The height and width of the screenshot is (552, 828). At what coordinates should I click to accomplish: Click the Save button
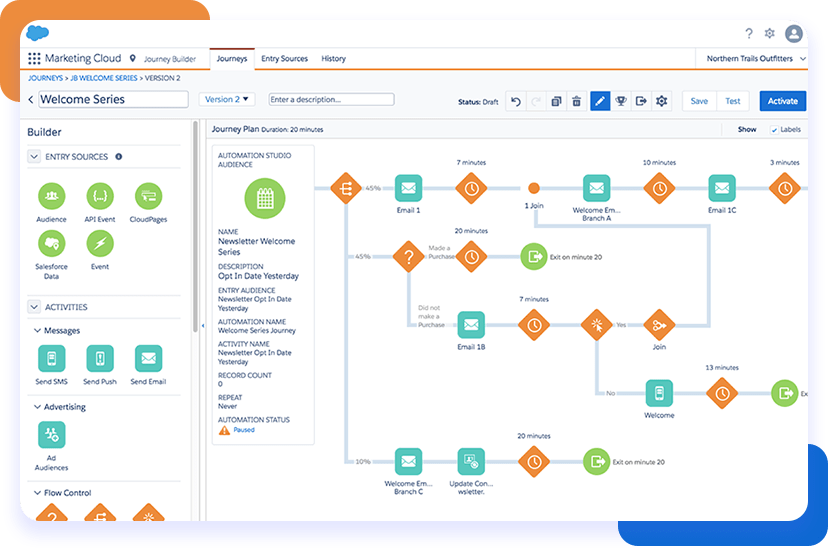[699, 101]
